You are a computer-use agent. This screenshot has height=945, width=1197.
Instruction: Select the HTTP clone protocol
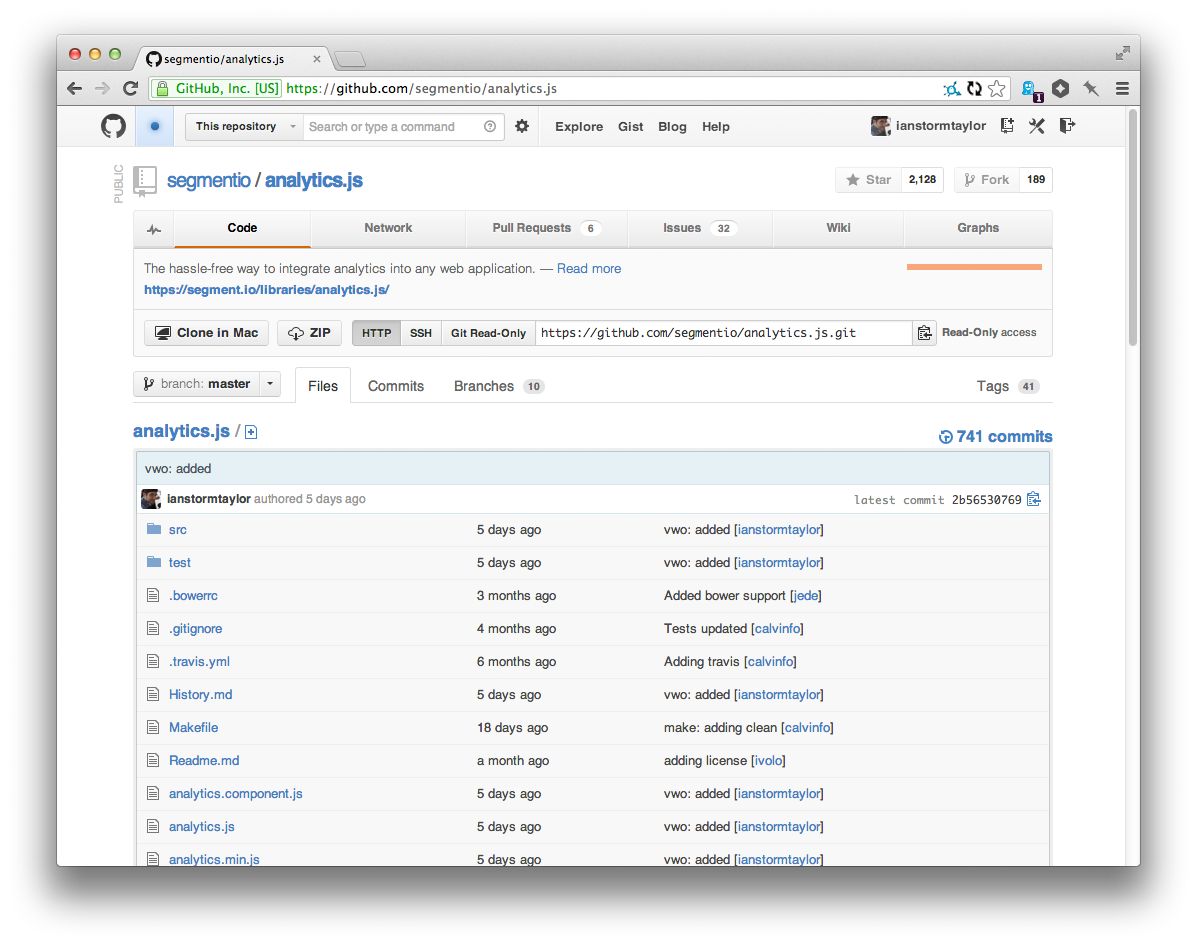coord(376,333)
